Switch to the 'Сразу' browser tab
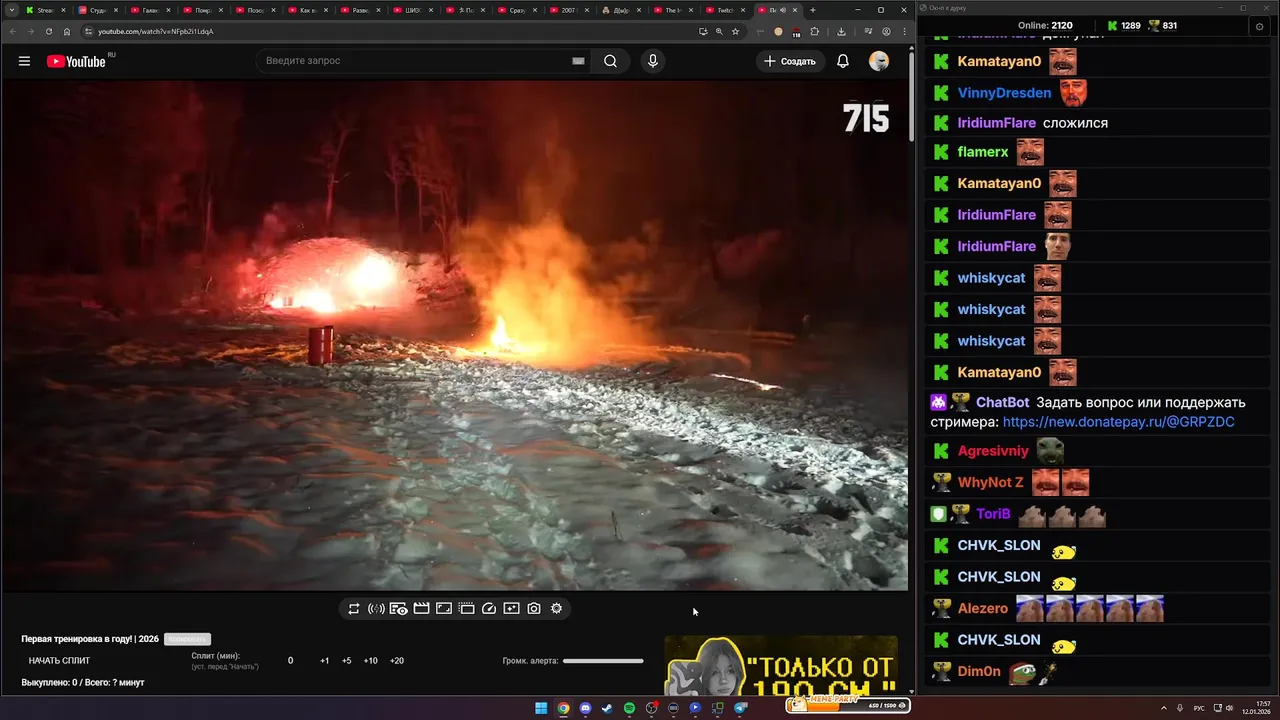1280x720 pixels. (516, 10)
